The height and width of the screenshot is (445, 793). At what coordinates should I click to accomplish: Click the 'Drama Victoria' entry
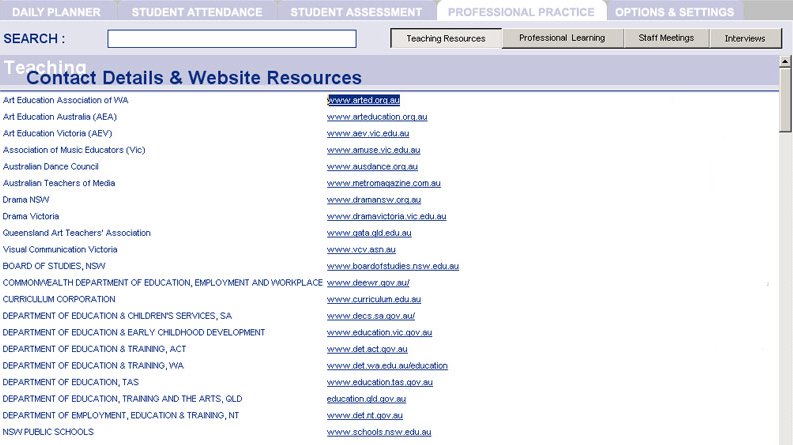tap(31, 216)
